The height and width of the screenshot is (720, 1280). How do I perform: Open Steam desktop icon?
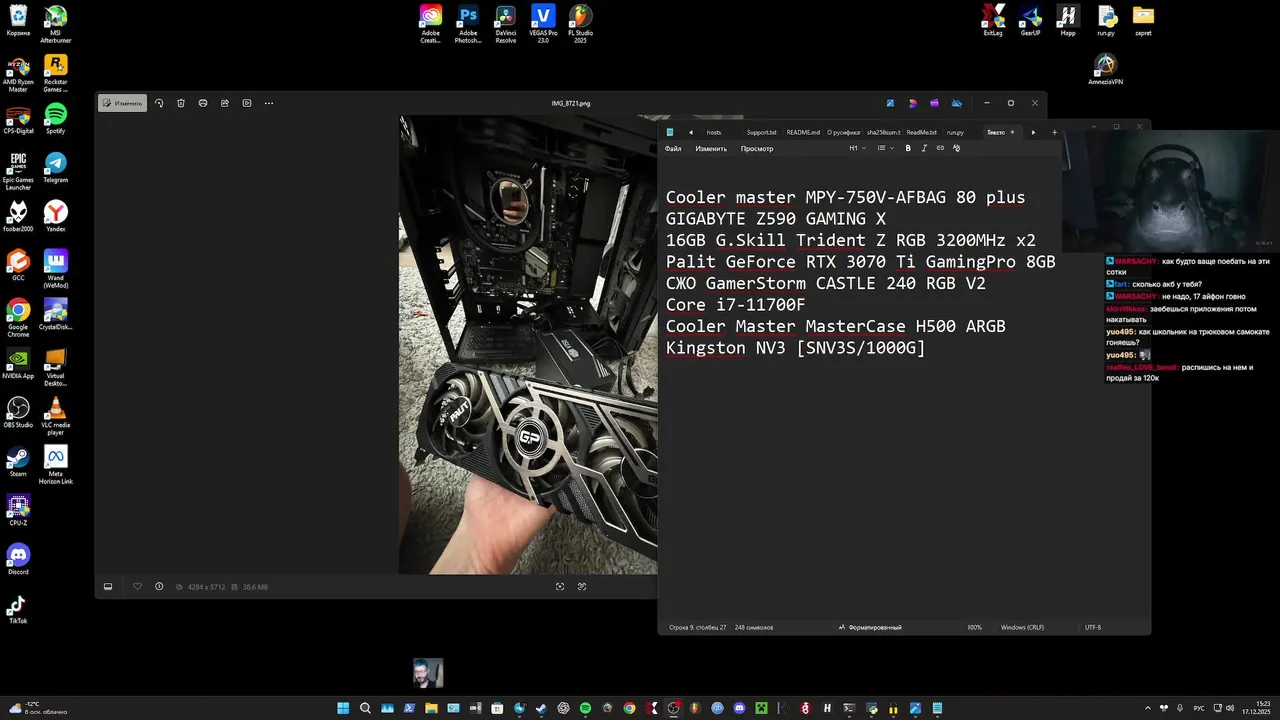pos(18,462)
